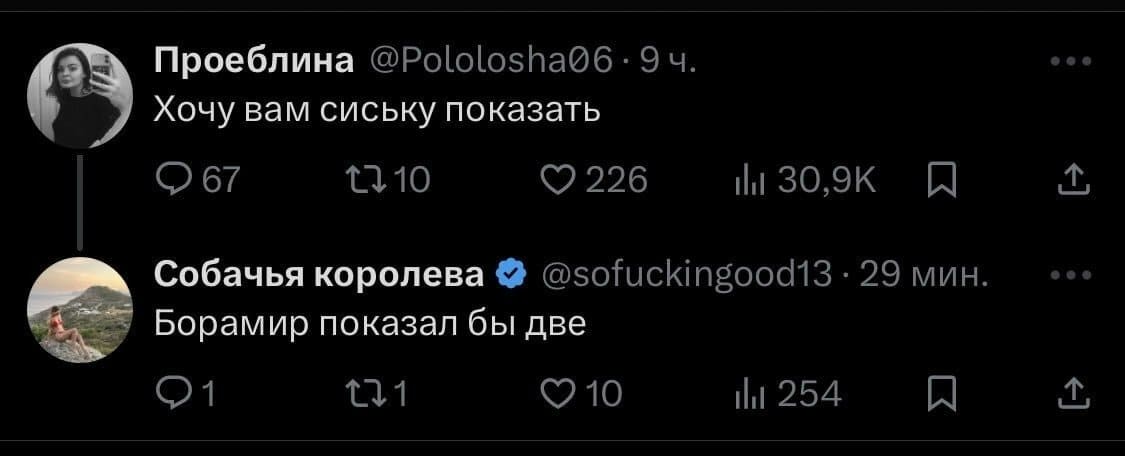Open more options on the second tweet
Image resolution: width=1125 pixels, height=456 pixels.
(x=1073, y=275)
